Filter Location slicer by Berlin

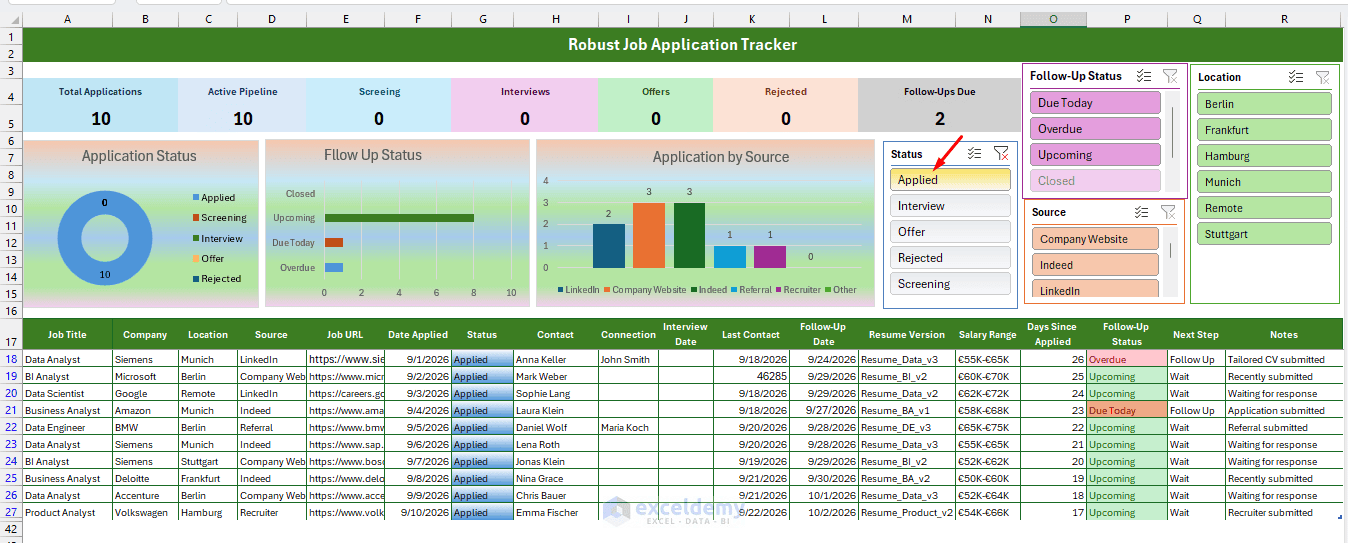[1264, 104]
